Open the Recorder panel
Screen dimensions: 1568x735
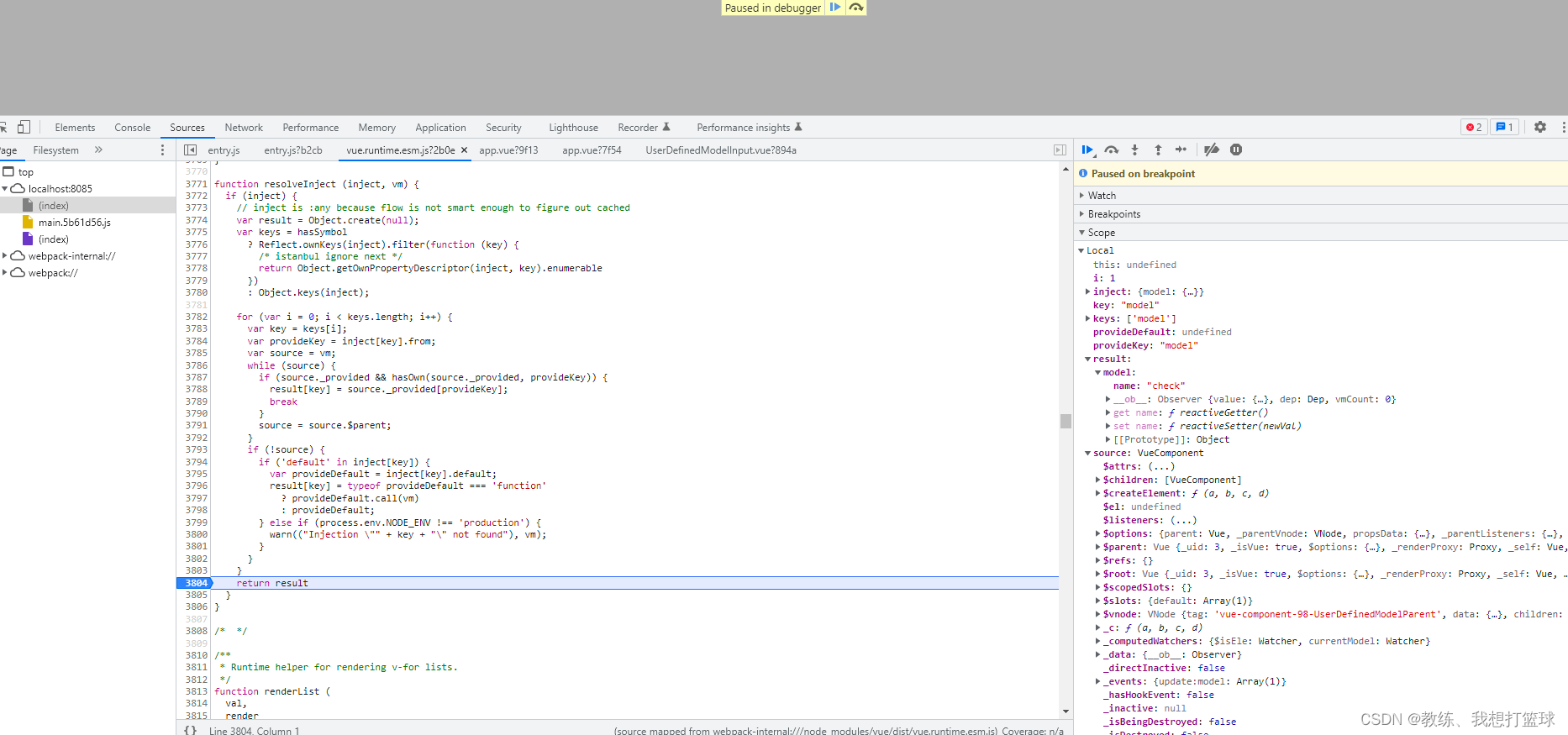pos(644,128)
